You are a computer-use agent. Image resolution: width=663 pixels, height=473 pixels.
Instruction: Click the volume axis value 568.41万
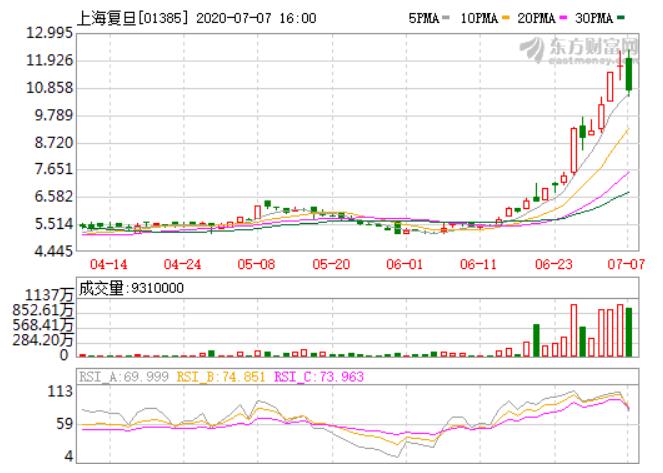(x=43, y=325)
